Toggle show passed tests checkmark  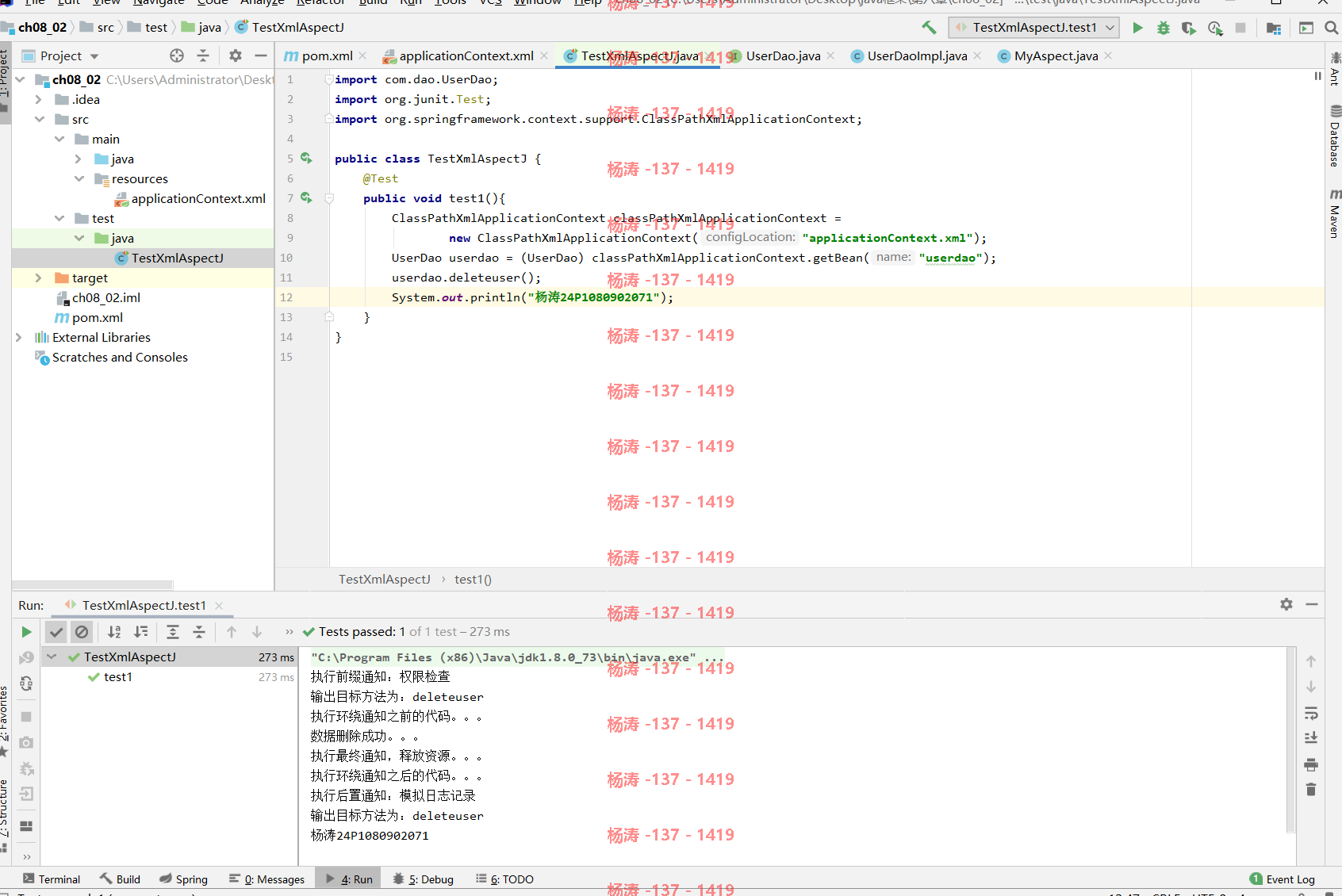tap(56, 632)
